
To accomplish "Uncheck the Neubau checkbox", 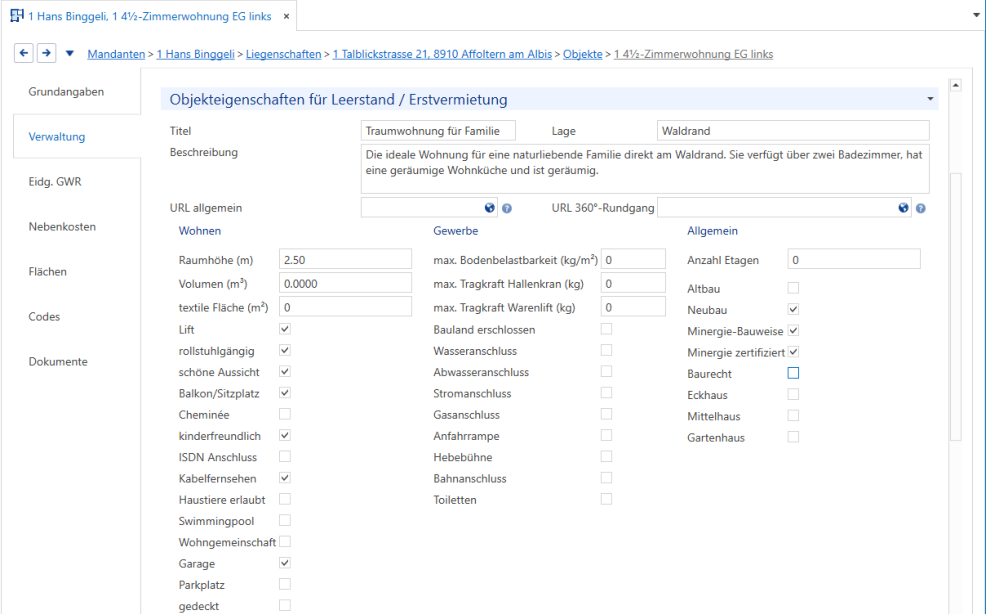I will (794, 310).
